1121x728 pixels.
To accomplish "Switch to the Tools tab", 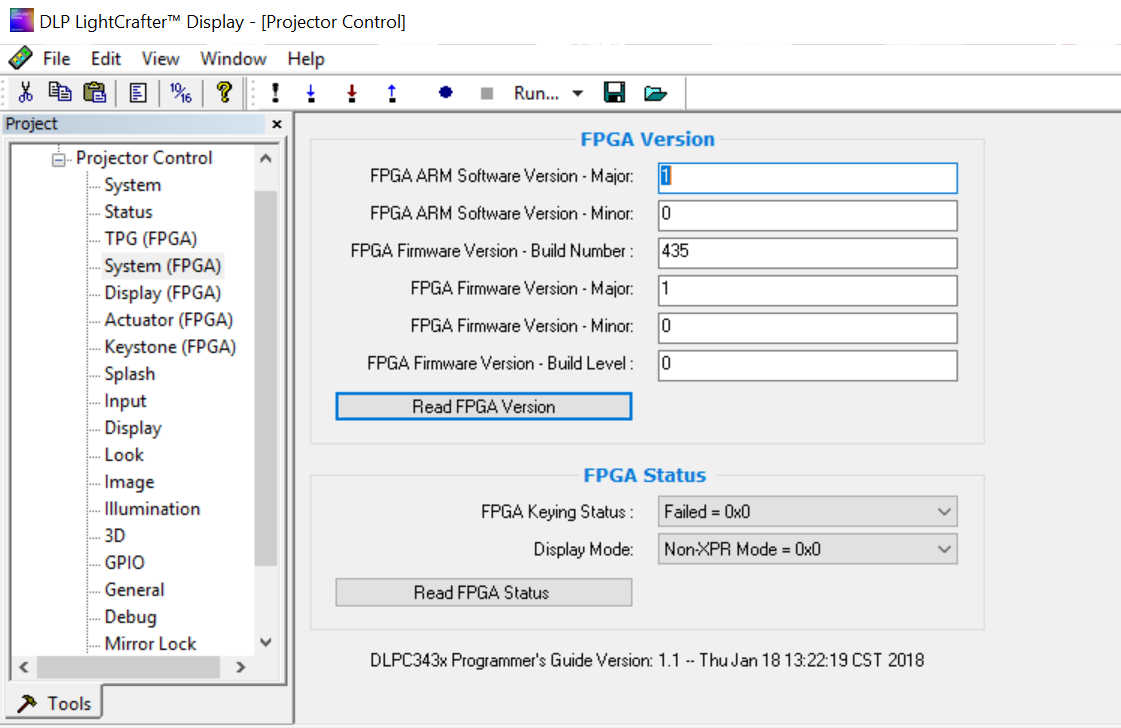I will 55,704.
